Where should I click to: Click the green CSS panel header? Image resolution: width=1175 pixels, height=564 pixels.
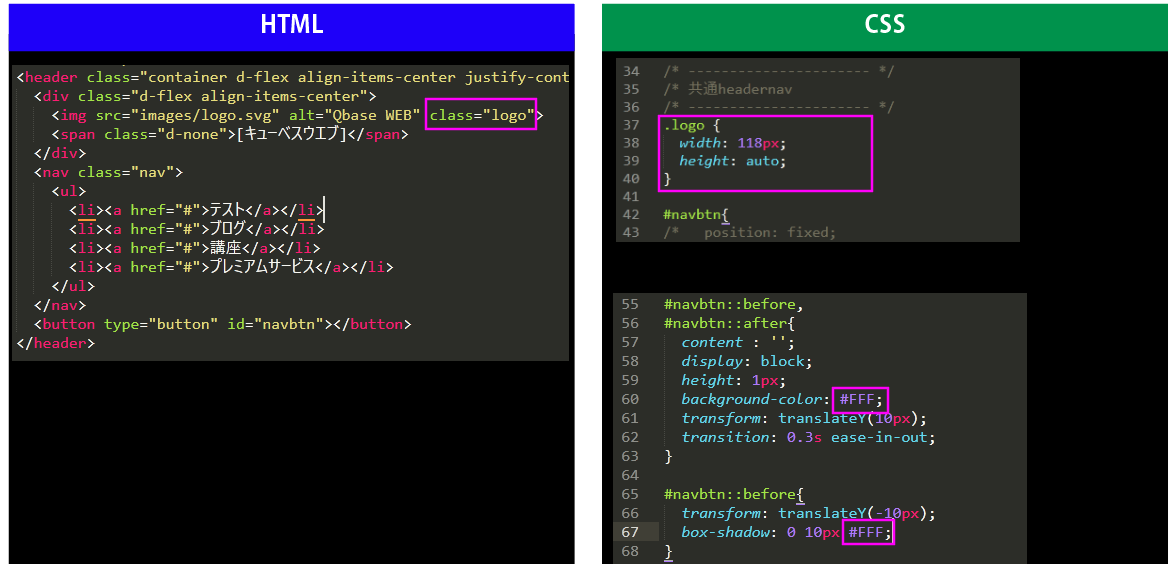884,26
